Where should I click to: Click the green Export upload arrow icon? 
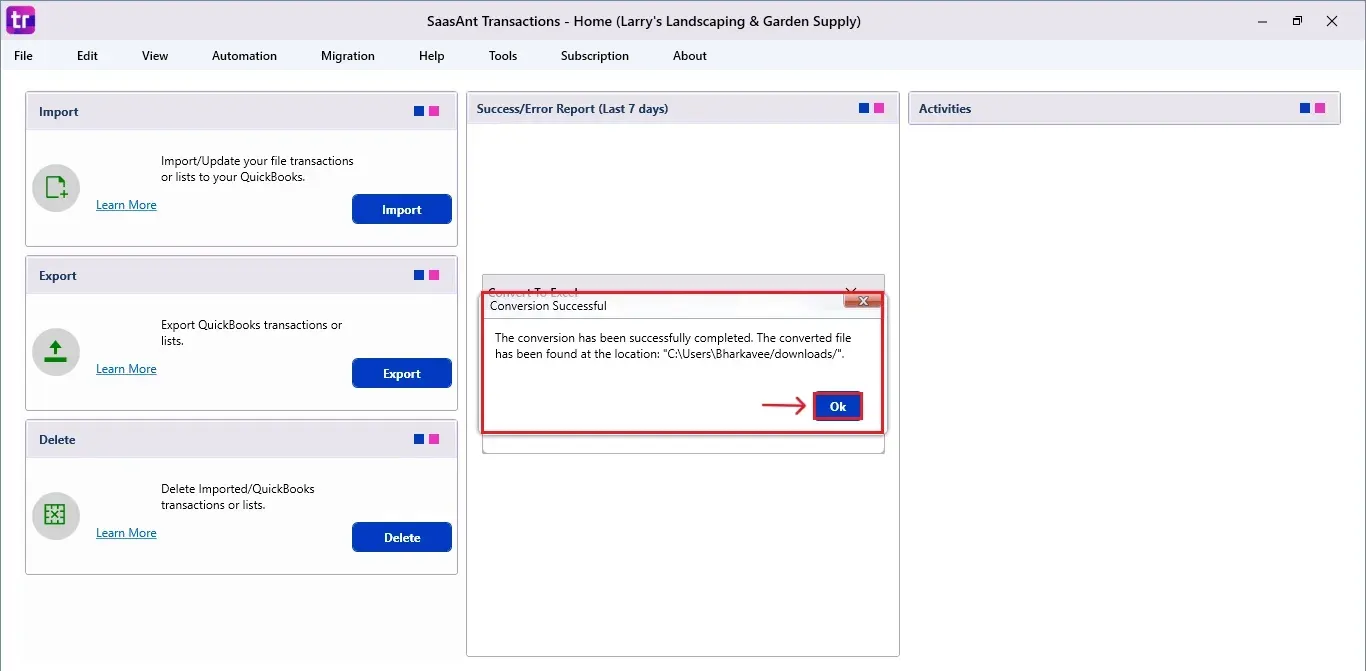click(x=56, y=352)
